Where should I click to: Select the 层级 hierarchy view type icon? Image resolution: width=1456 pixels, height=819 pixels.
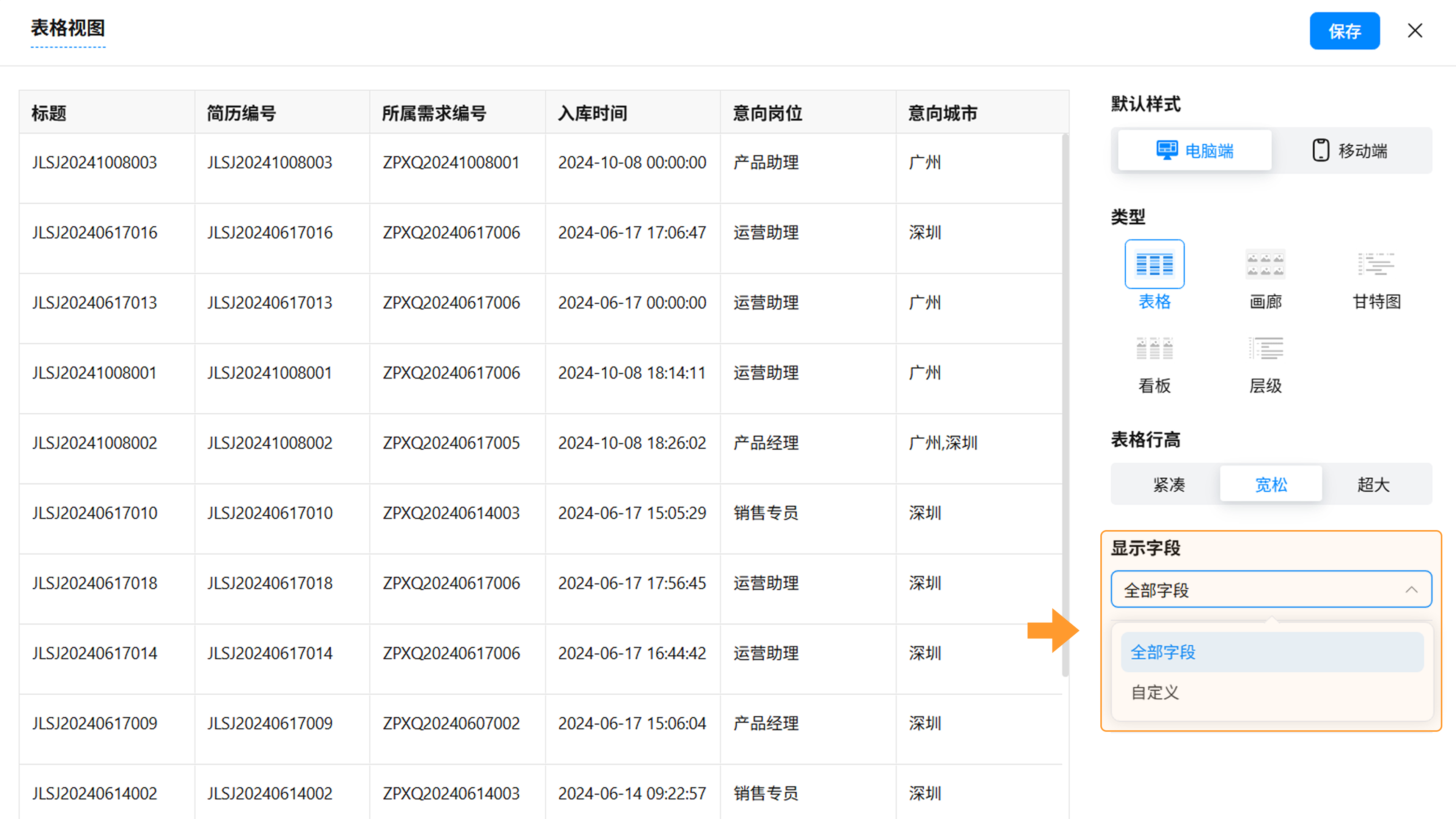tap(1265, 349)
